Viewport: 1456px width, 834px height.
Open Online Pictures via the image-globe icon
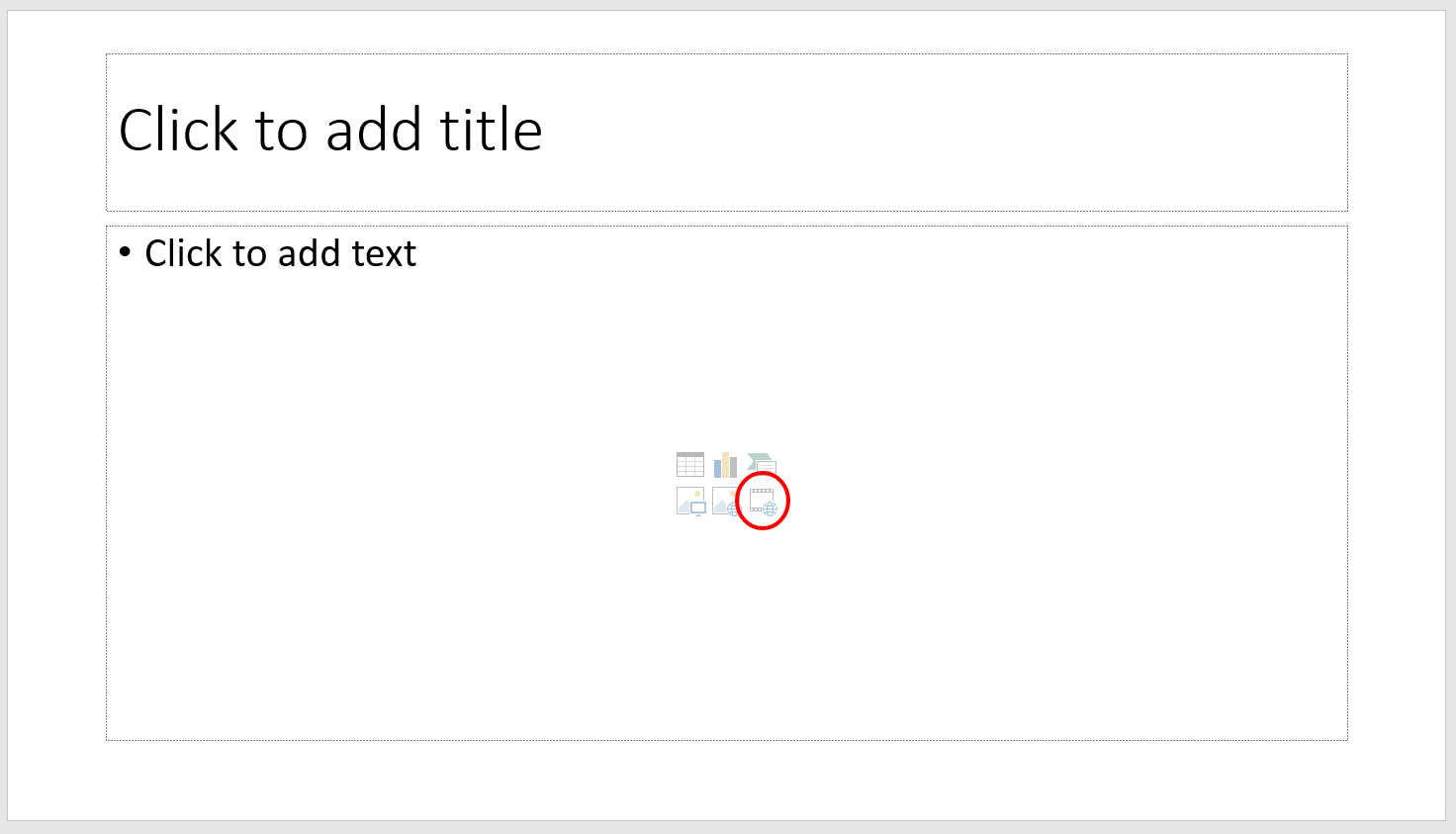point(725,502)
